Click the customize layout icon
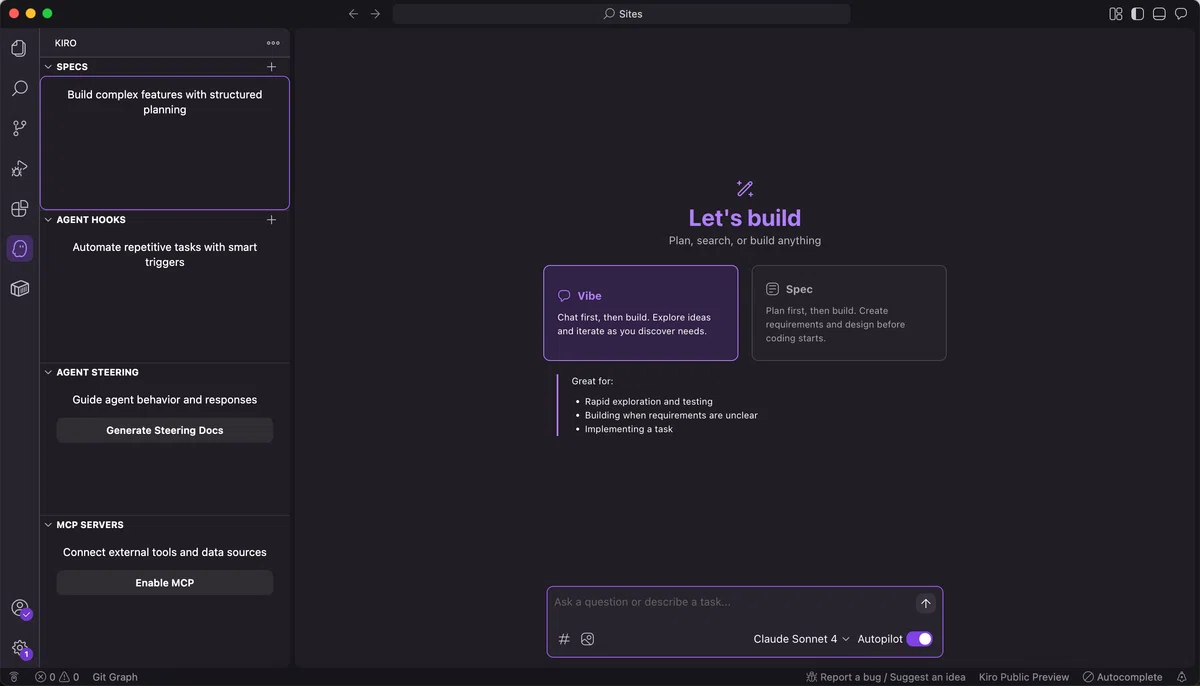 (1116, 14)
